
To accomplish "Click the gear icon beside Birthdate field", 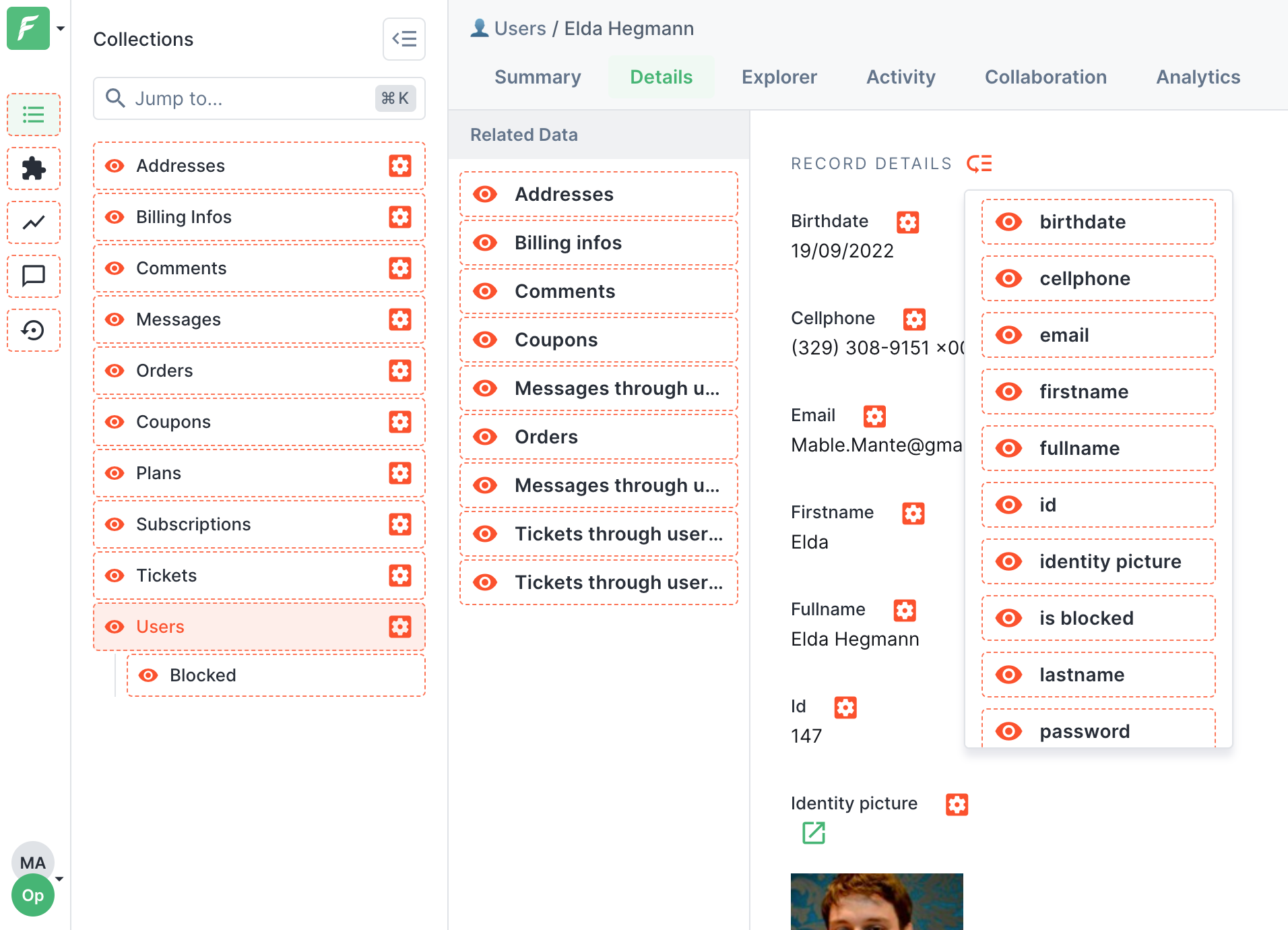I will click(x=907, y=222).
